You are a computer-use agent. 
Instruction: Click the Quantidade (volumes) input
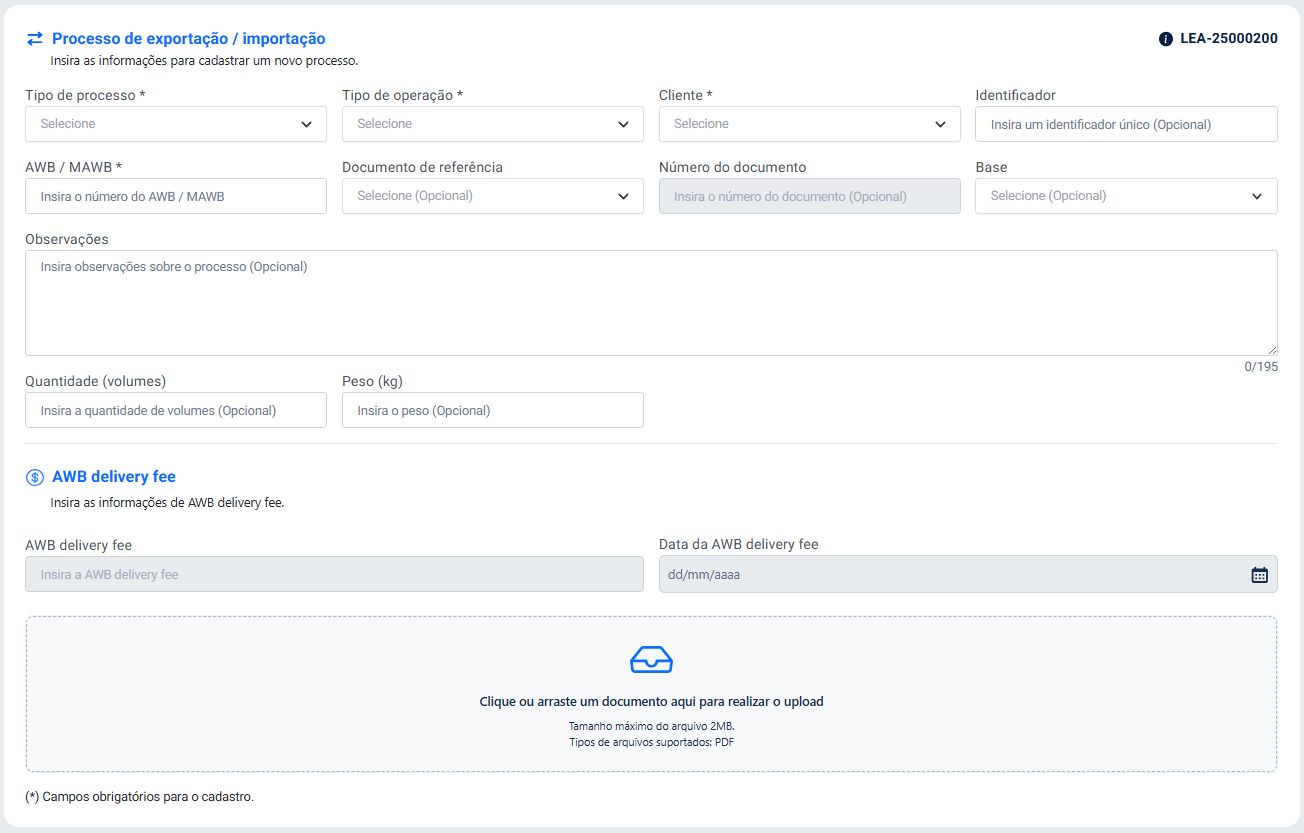(x=176, y=410)
